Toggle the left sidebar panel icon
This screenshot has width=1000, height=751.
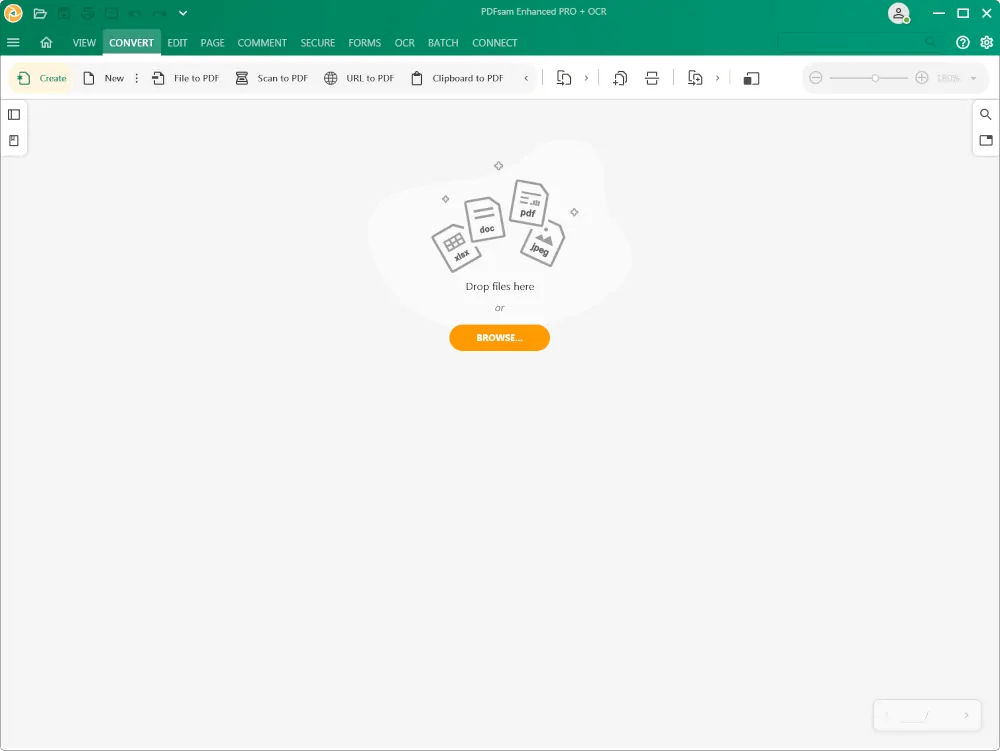click(x=14, y=115)
